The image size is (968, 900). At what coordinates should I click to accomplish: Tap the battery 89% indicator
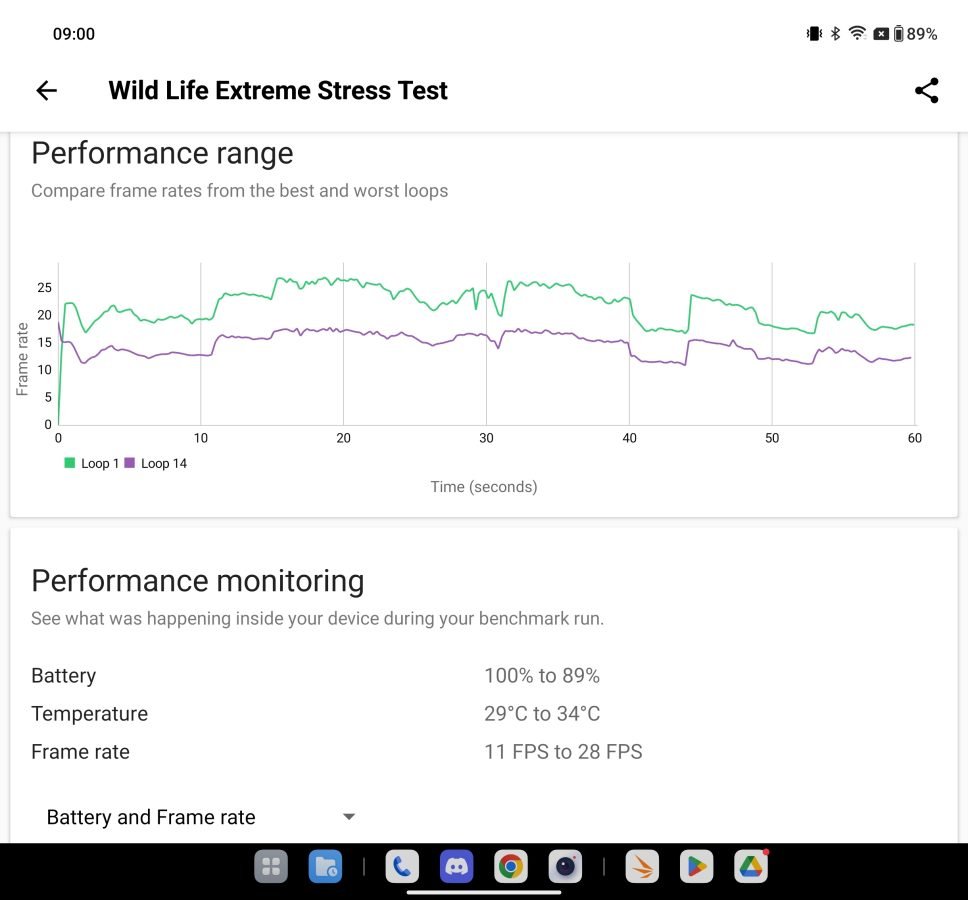tap(914, 34)
